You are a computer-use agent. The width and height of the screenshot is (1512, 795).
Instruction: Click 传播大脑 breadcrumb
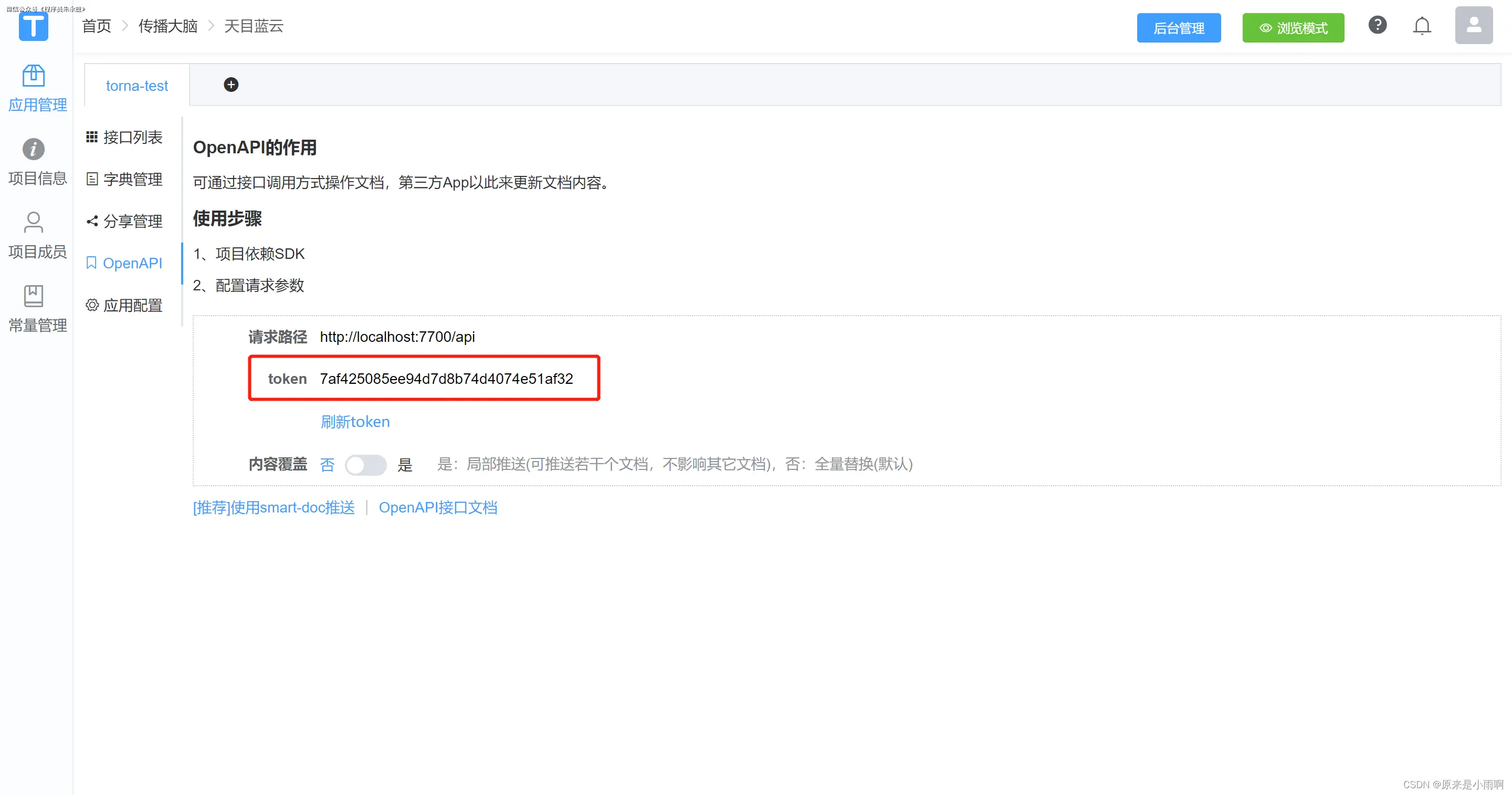(x=168, y=26)
